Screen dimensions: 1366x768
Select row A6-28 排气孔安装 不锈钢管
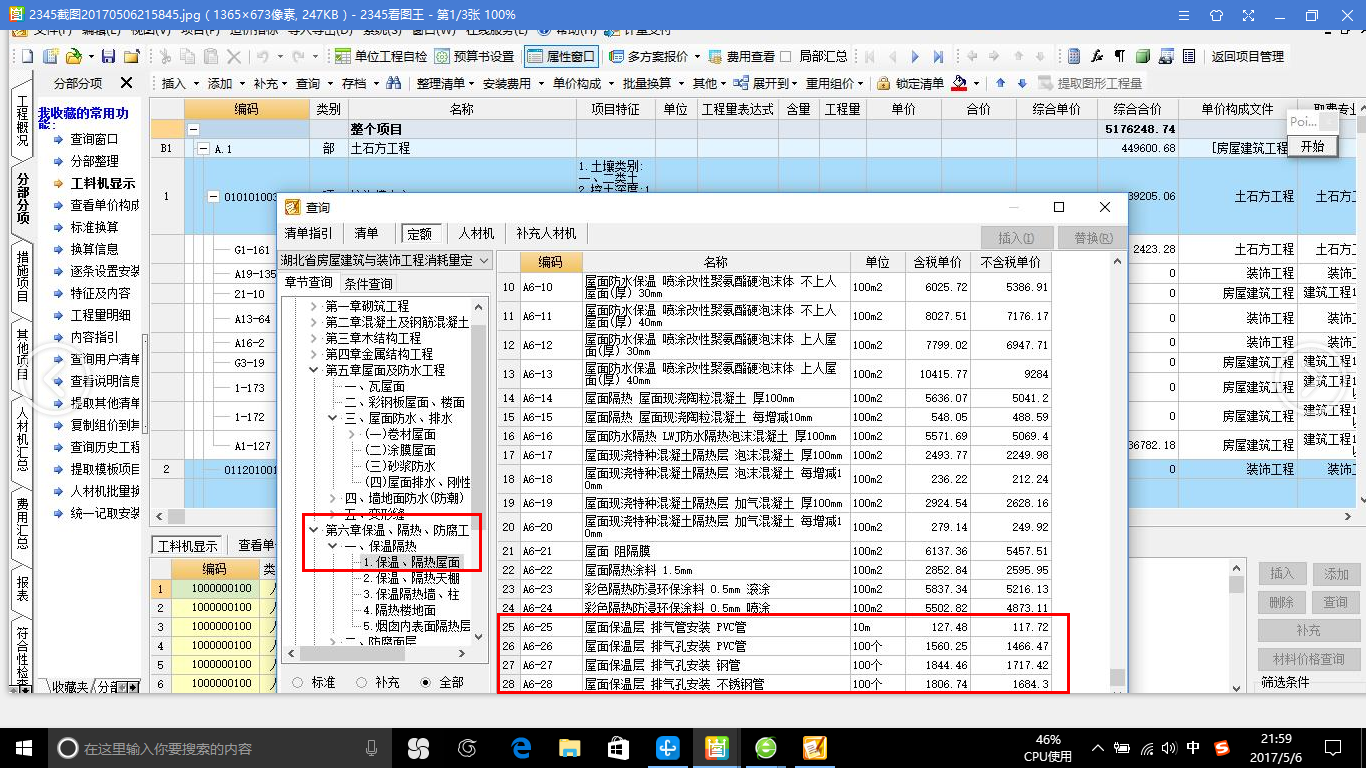(775, 684)
